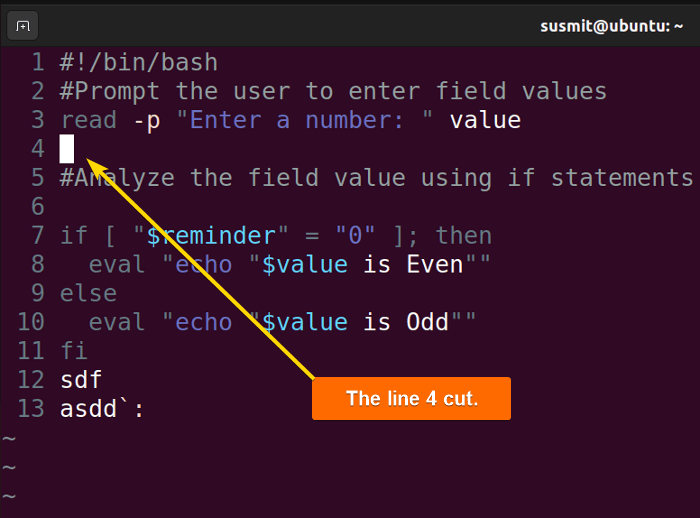The height and width of the screenshot is (518, 700).
Task: Click the susmit@ubuntu window title
Action: click(611, 26)
